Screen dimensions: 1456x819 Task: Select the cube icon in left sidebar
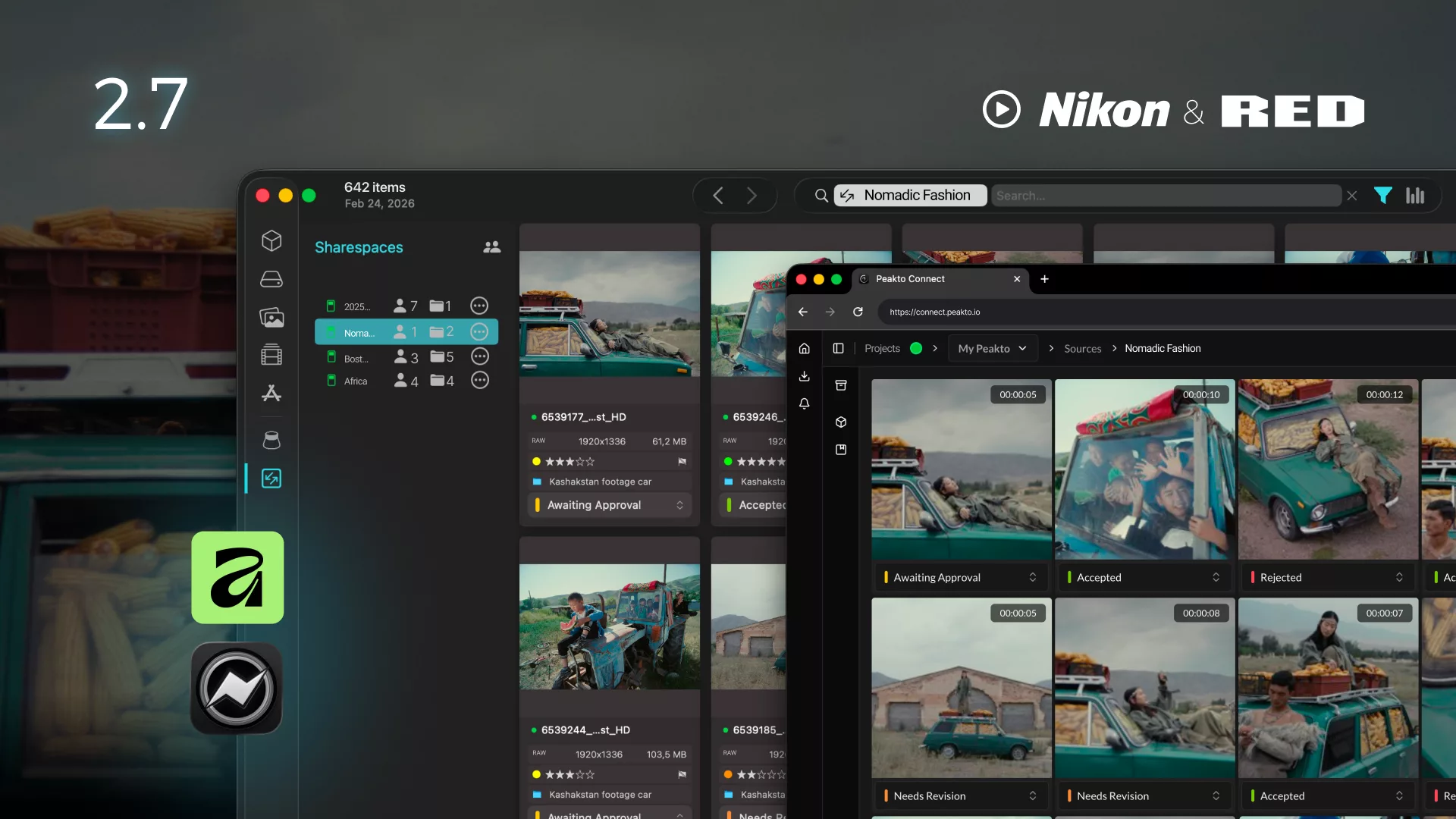[271, 240]
